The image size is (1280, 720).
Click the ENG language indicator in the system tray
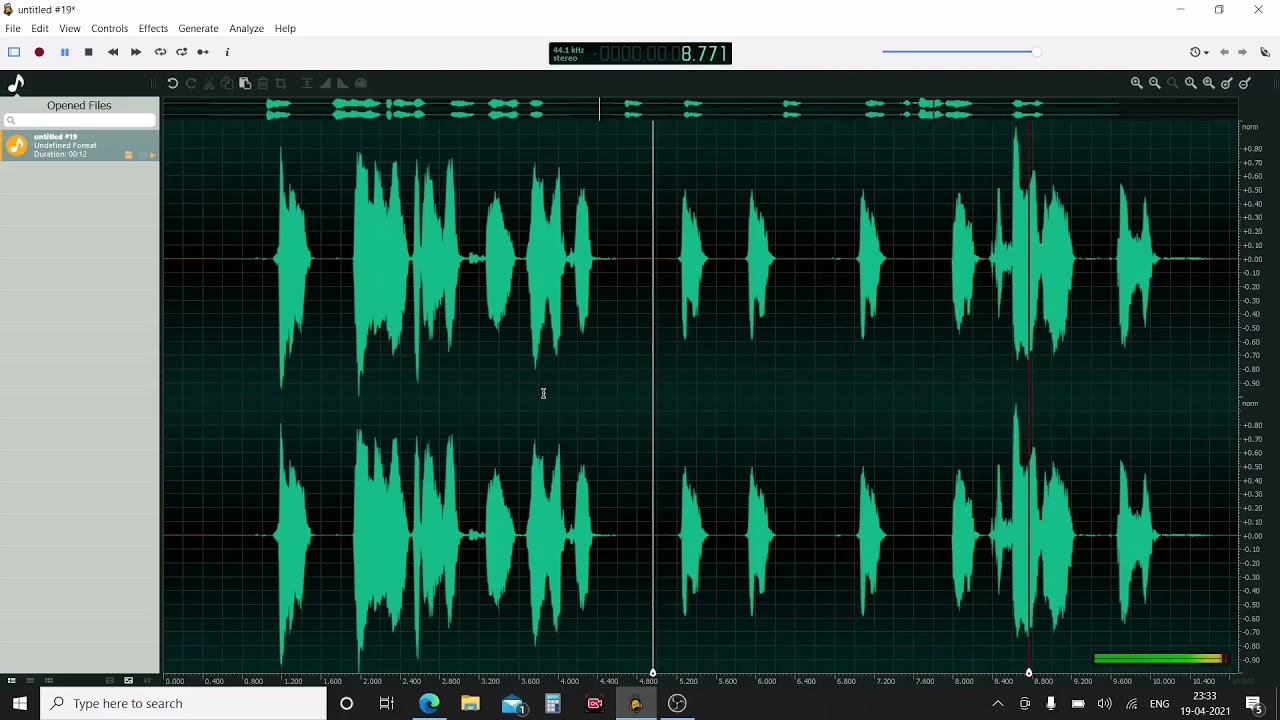pyautogui.click(x=1159, y=704)
